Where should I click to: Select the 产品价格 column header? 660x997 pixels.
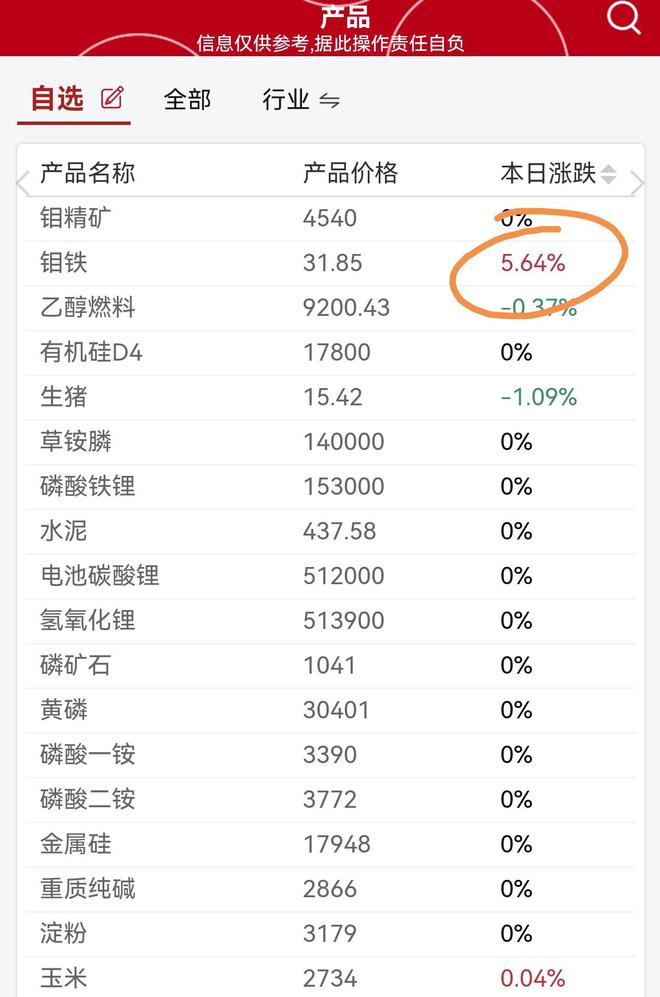350,173
